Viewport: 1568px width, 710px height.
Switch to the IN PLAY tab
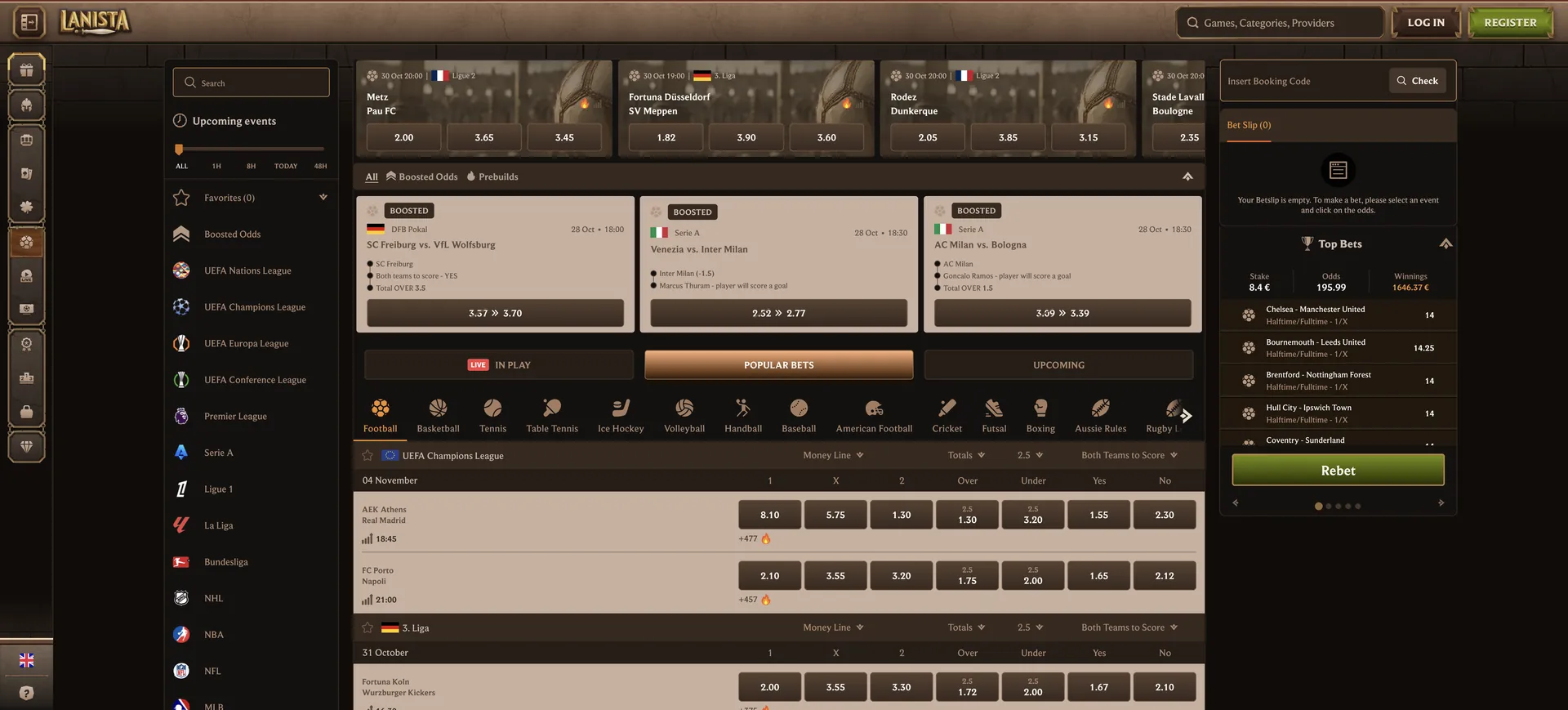click(x=499, y=365)
